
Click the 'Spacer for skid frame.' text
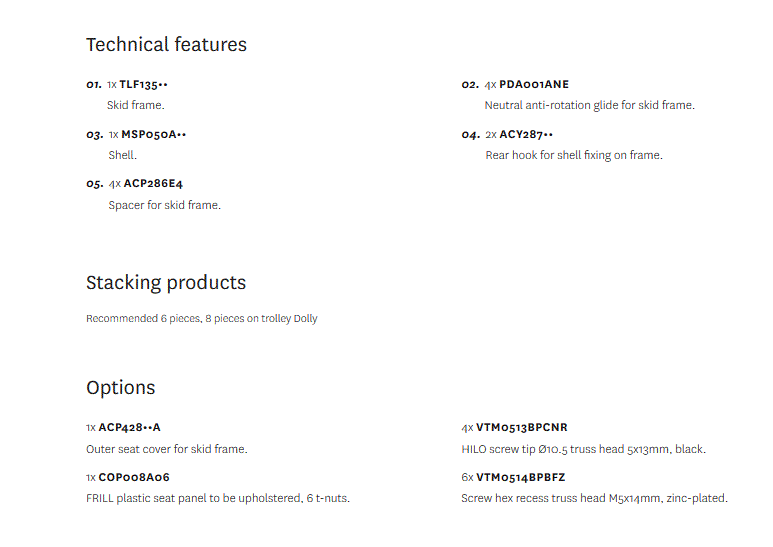165,205
